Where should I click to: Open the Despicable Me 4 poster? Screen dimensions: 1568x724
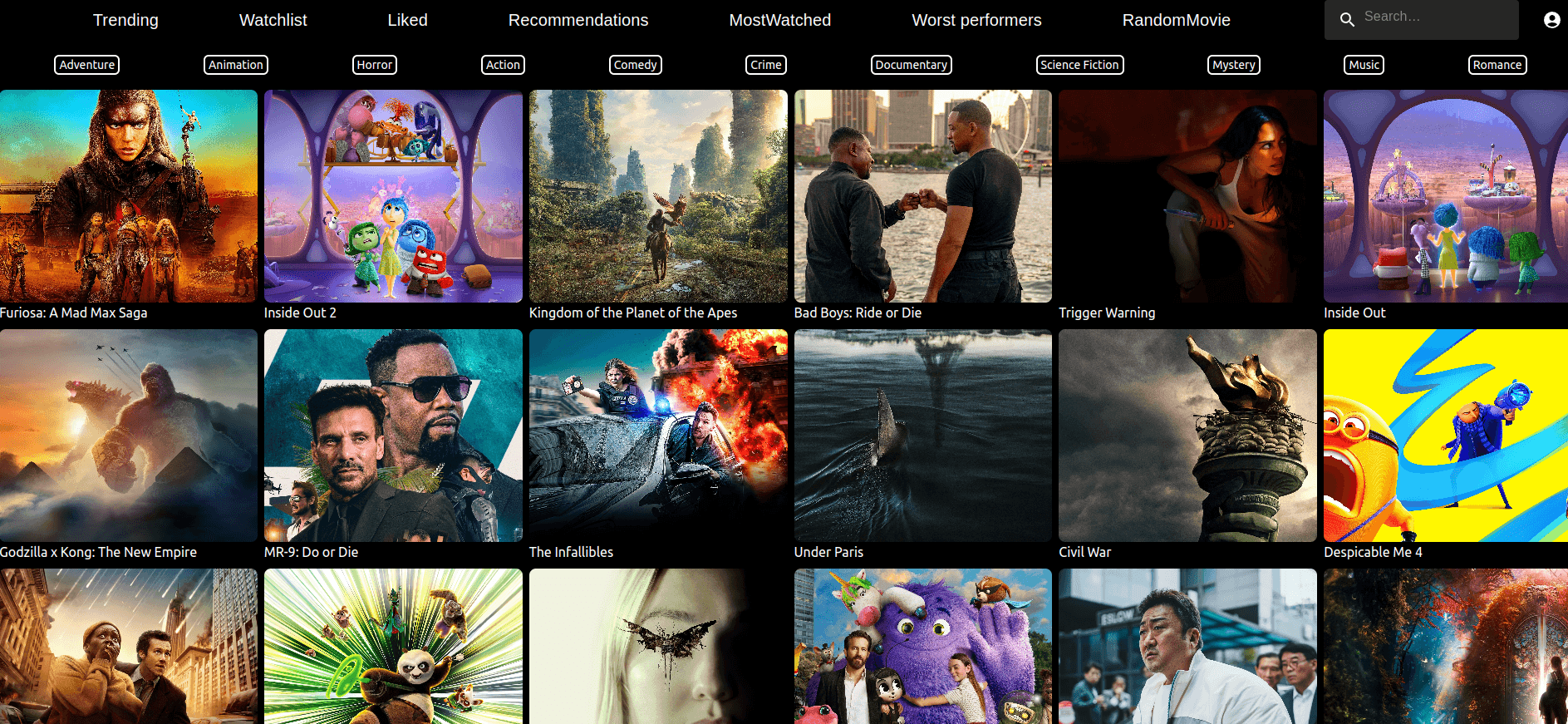click(x=1446, y=436)
